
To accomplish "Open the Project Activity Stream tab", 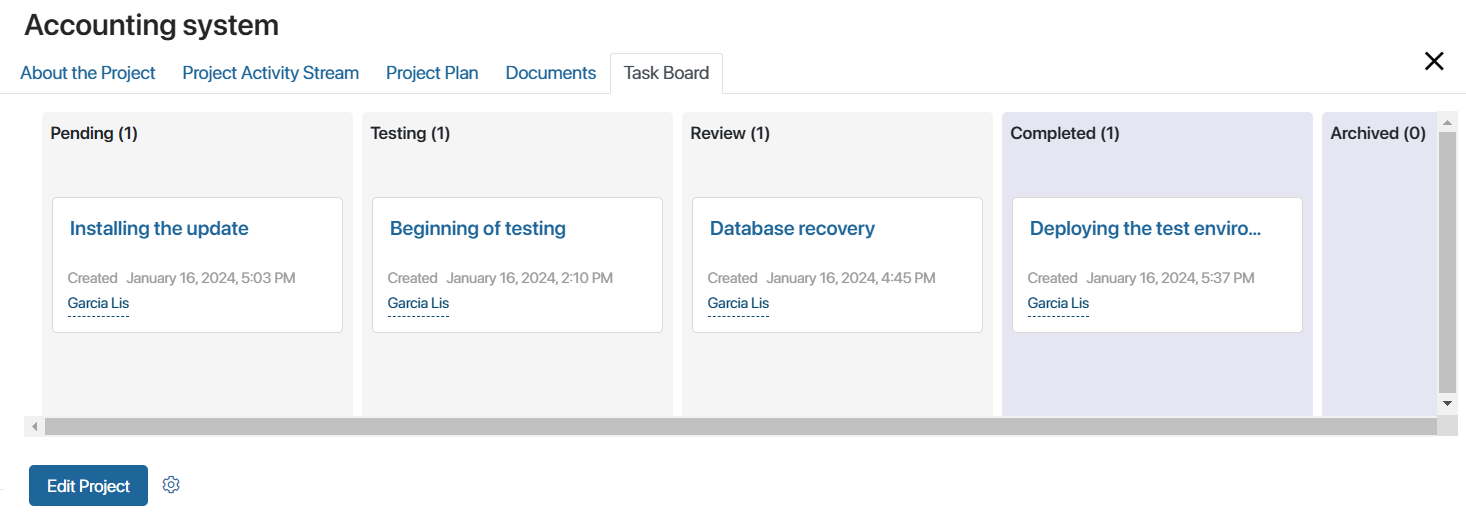I will pyautogui.click(x=270, y=73).
